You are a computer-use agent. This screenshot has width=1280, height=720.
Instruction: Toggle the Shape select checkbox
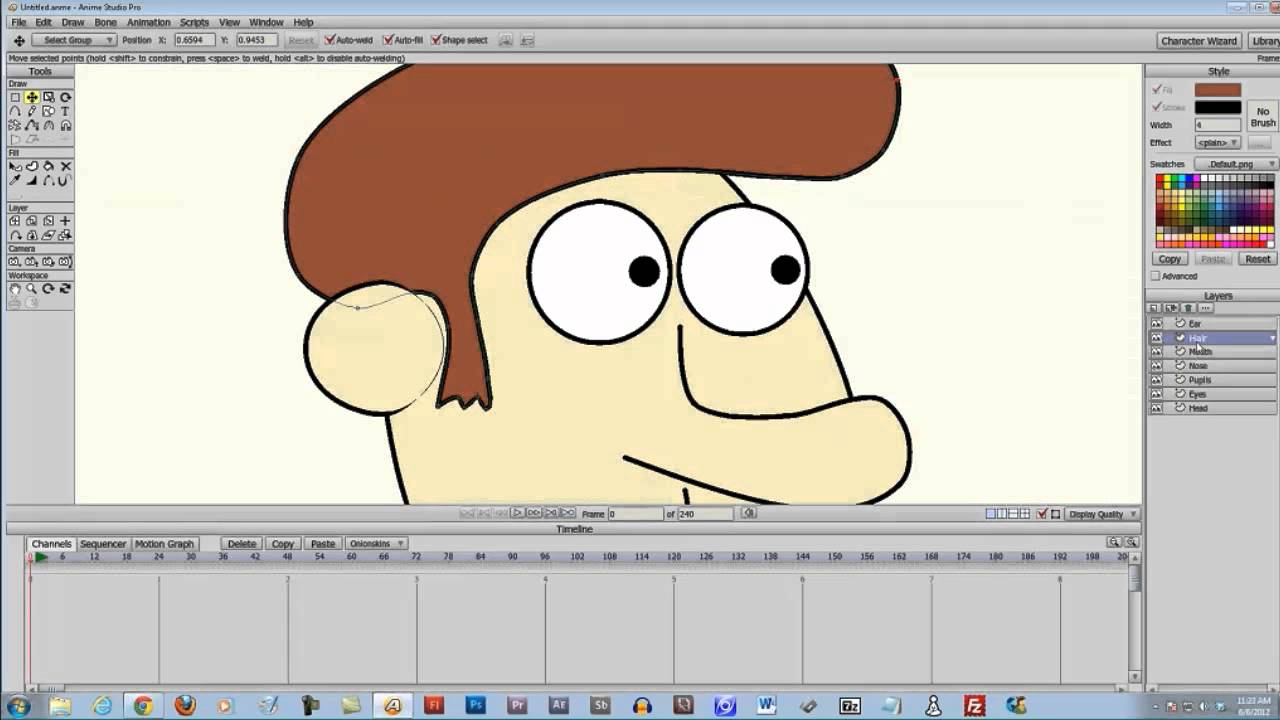coord(435,40)
